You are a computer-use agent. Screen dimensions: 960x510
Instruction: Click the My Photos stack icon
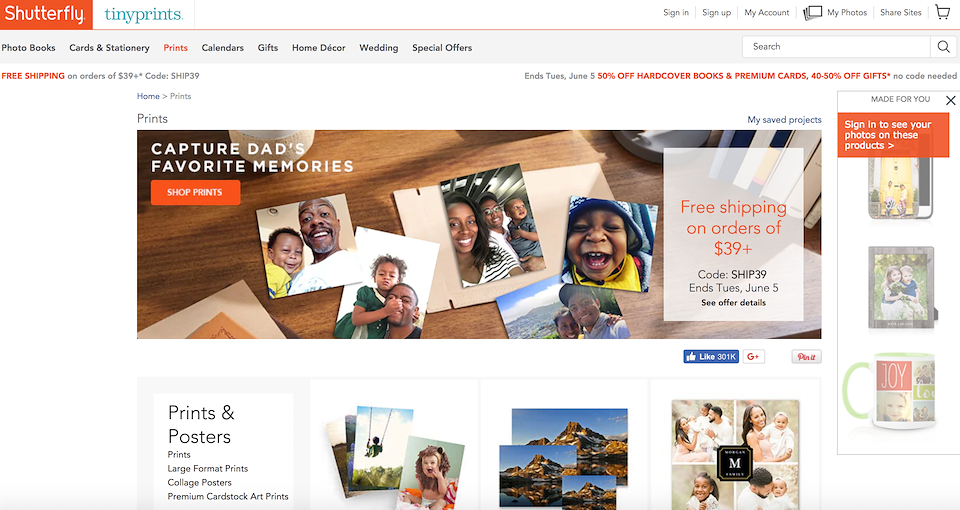click(x=812, y=12)
